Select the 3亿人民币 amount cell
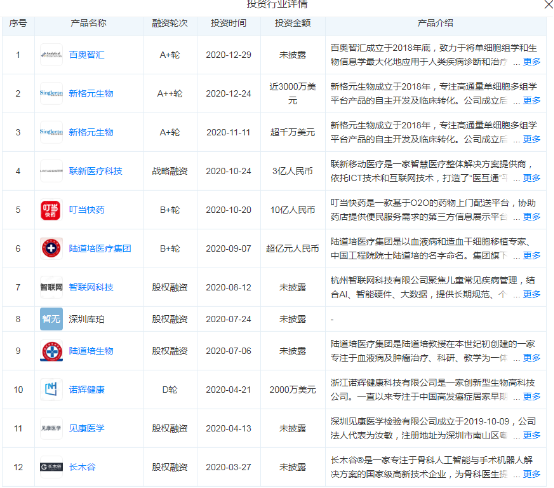 coord(293,171)
